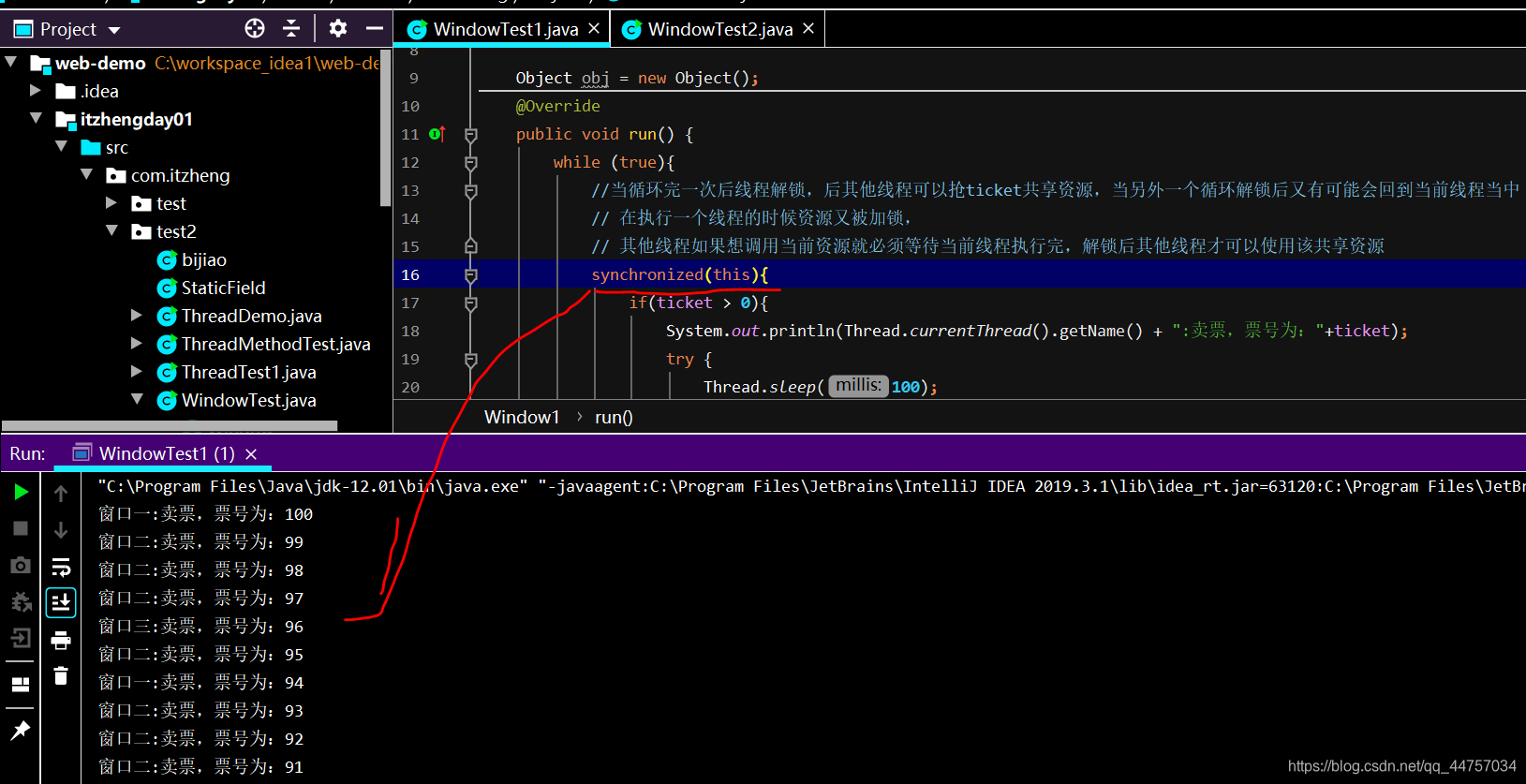Click run() in the breadcrumb bar
The height and width of the screenshot is (784, 1526).
tap(614, 418)
